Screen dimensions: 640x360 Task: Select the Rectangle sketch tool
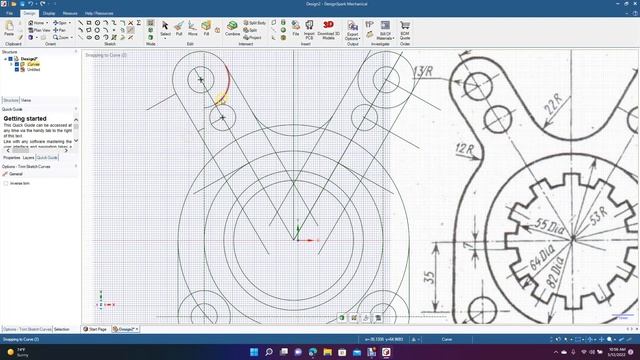89,23
